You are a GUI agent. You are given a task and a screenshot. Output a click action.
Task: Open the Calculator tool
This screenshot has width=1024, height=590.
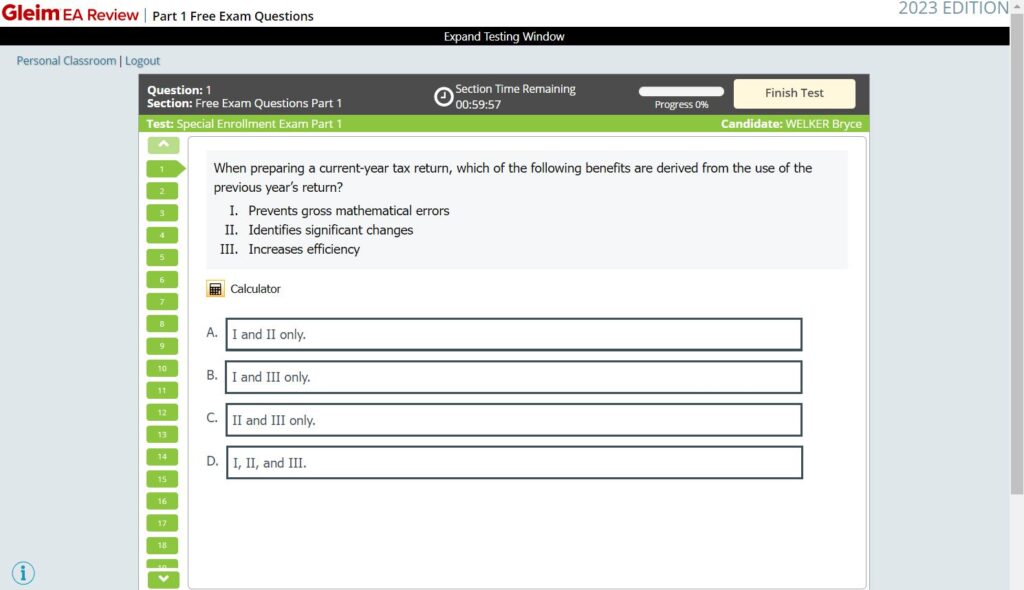coord(253,288)
